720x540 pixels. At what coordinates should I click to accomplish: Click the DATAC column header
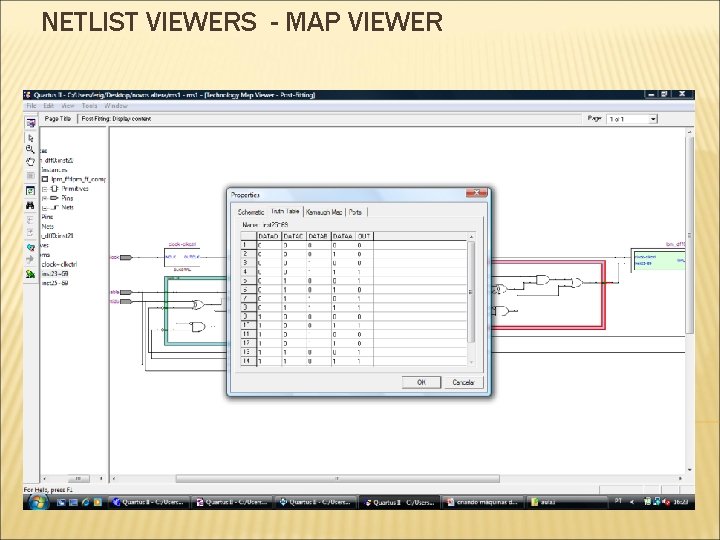(x=293, y=236)
